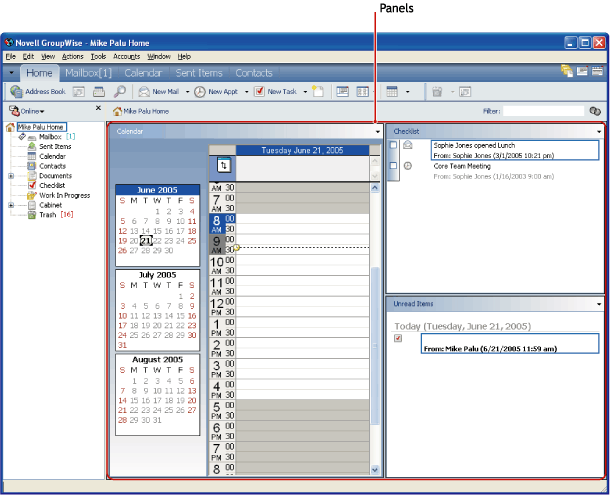610x495 pixels.
Task: Open the New Task dropdown arrow
Action: [305, 92]
